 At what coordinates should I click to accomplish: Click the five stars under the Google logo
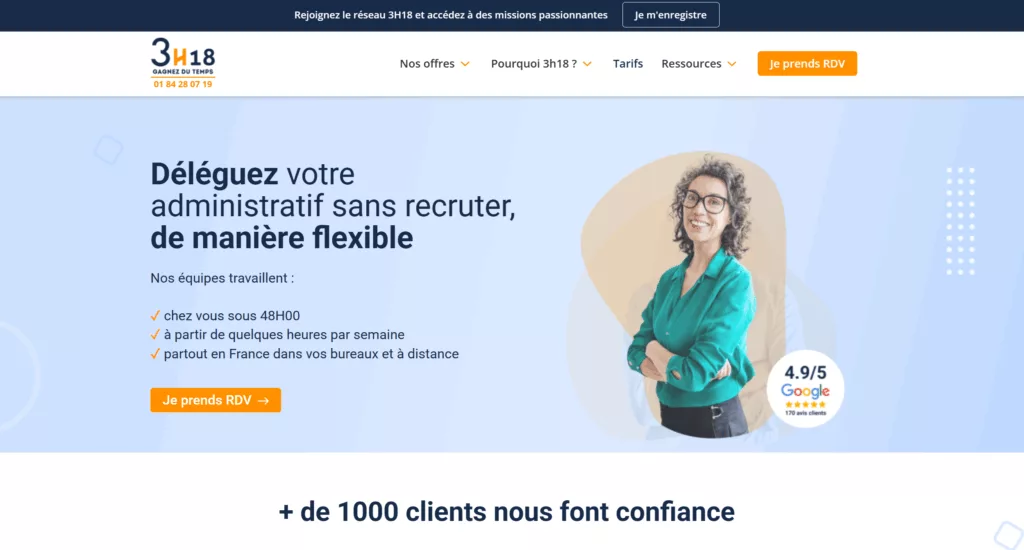click(x=805, y=405)
